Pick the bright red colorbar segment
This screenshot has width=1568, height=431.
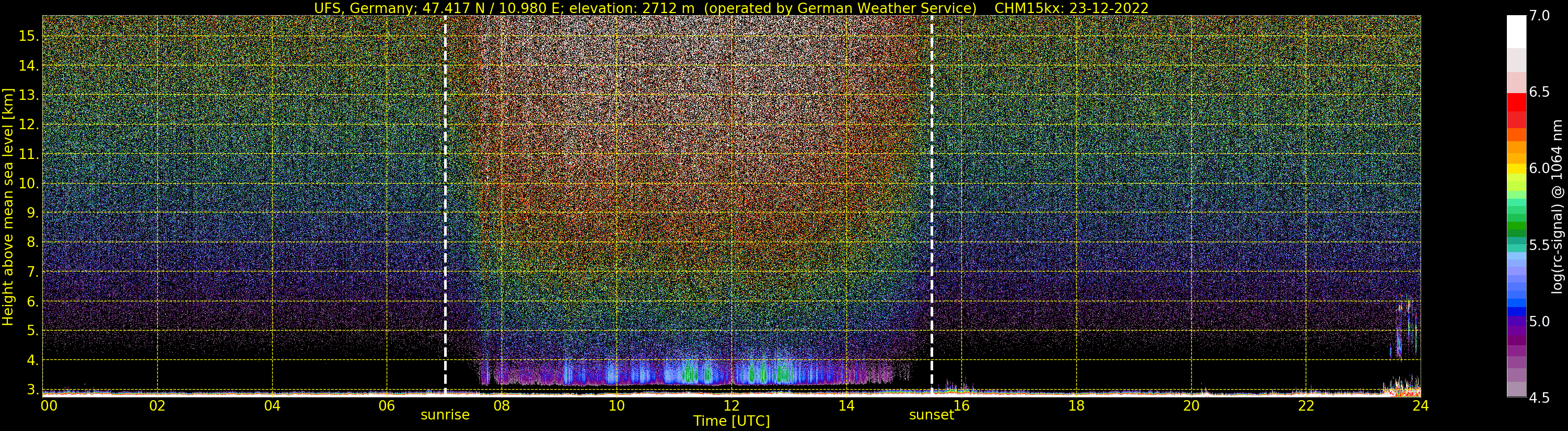pos(1516,102)
